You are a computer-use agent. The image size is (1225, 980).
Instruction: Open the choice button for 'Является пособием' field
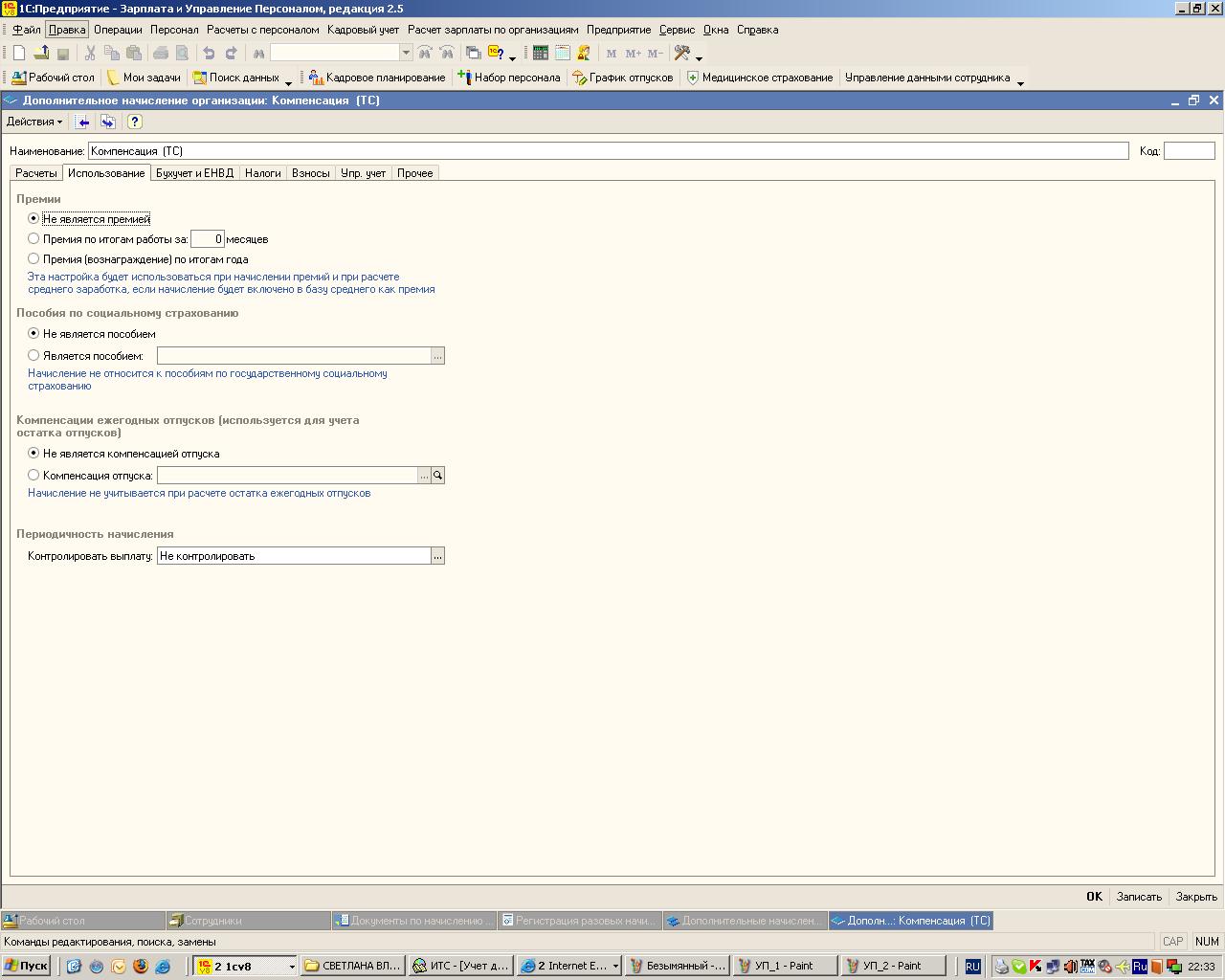(x=437, y=356)
